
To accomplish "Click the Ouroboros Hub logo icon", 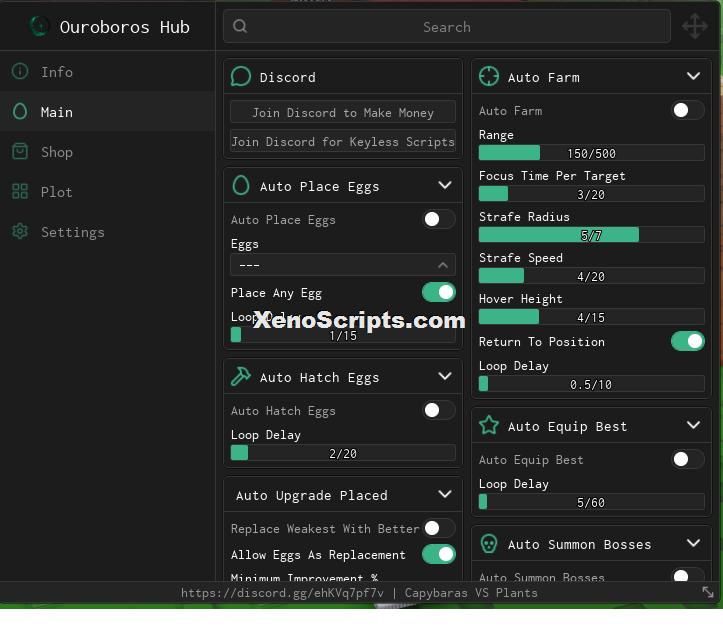I will (x=40, y=26).
